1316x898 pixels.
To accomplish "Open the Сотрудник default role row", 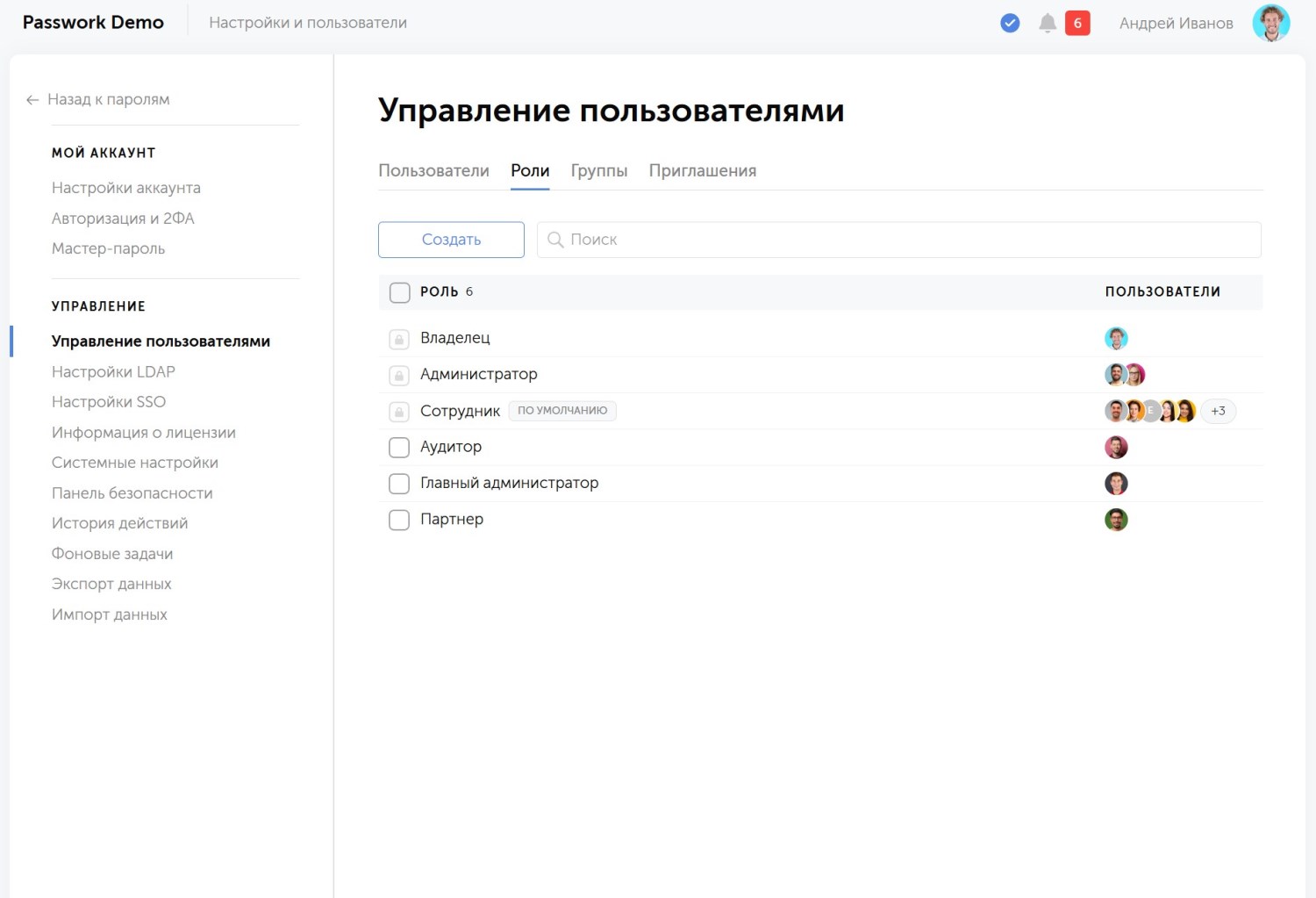I will pyautogui.click(x=460, y=411).
